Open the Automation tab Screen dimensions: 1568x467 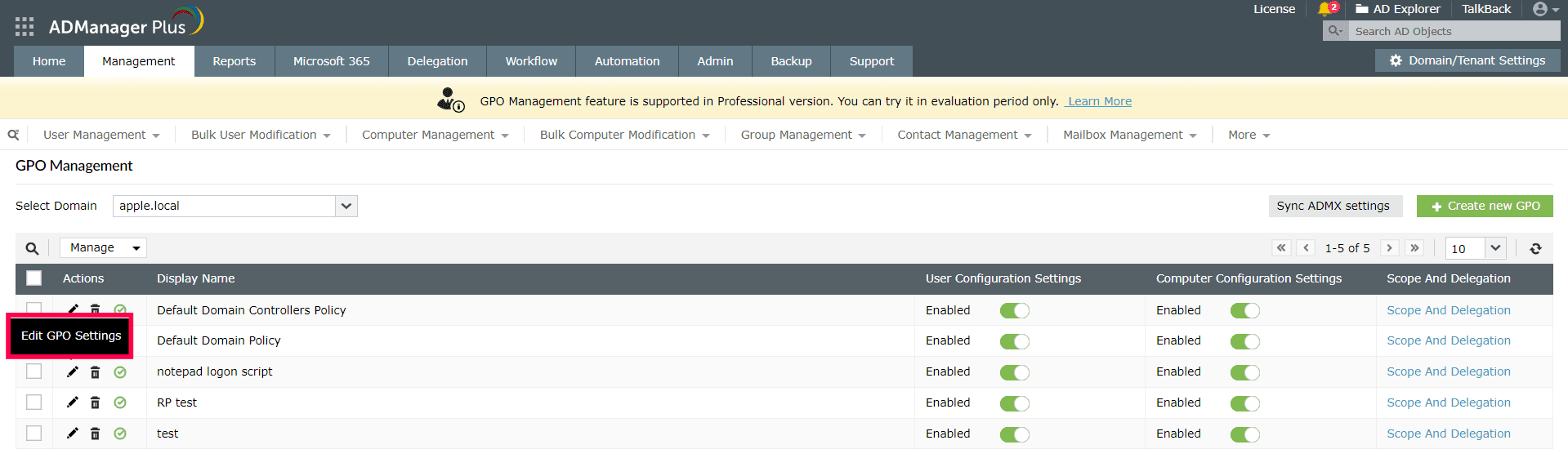pos(627,61)
